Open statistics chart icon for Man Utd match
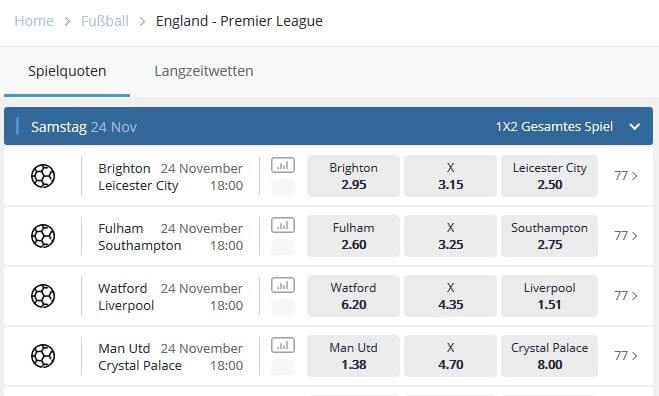Viewport: 659px width, 396px height. pyautogui.click(x=283, y=346)
